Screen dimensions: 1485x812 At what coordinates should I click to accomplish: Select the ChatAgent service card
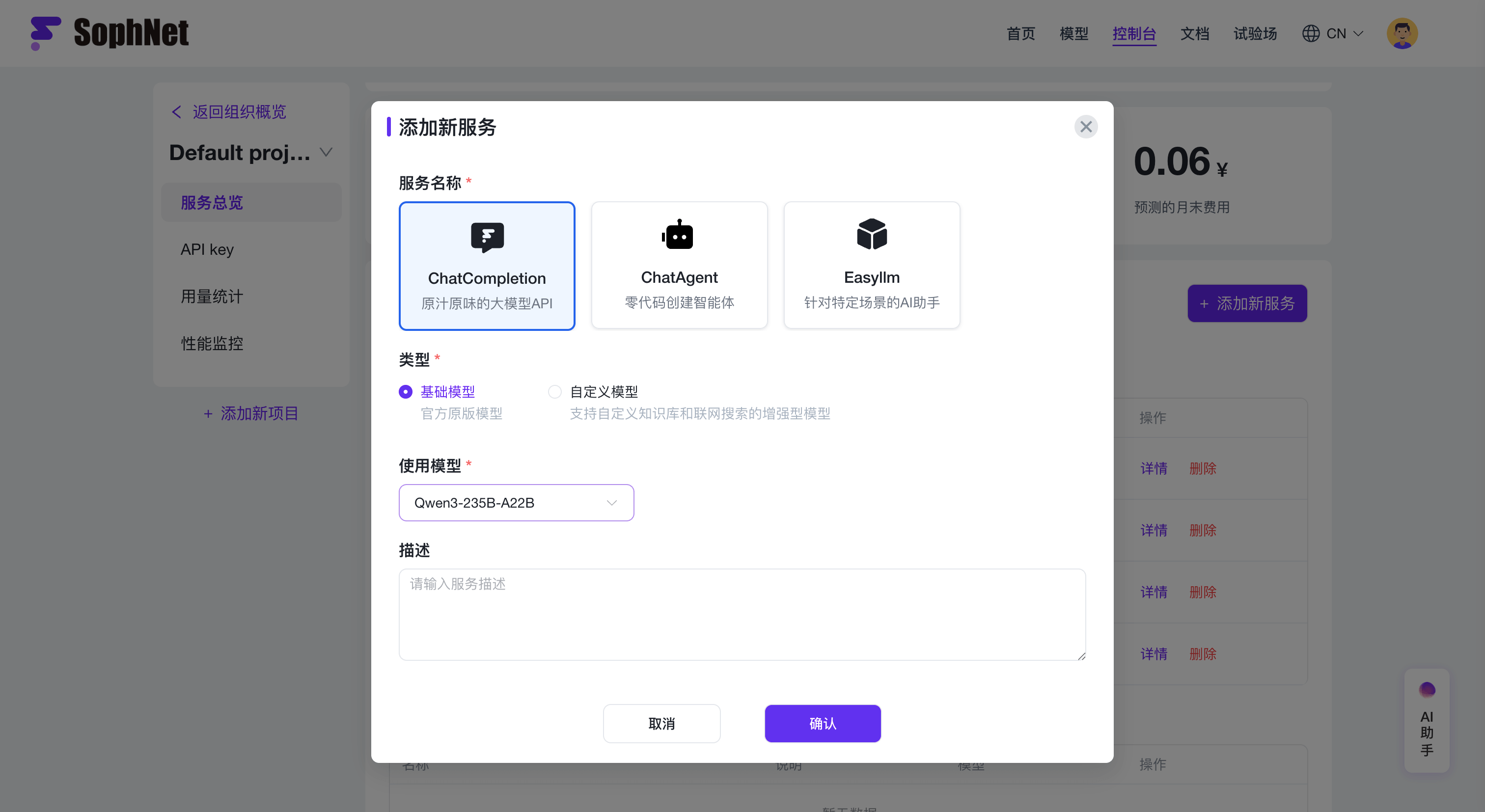(x=679, y=265)
